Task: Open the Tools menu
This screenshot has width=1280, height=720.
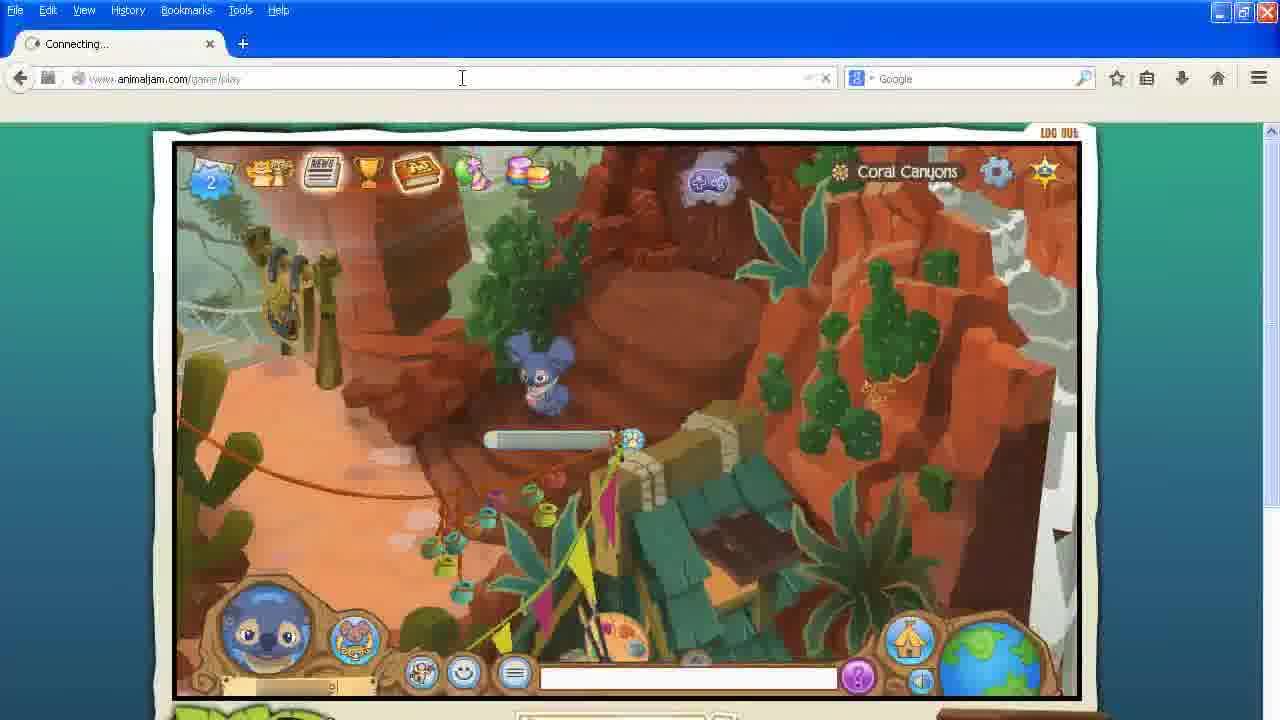Action: (x=240, y=10)
